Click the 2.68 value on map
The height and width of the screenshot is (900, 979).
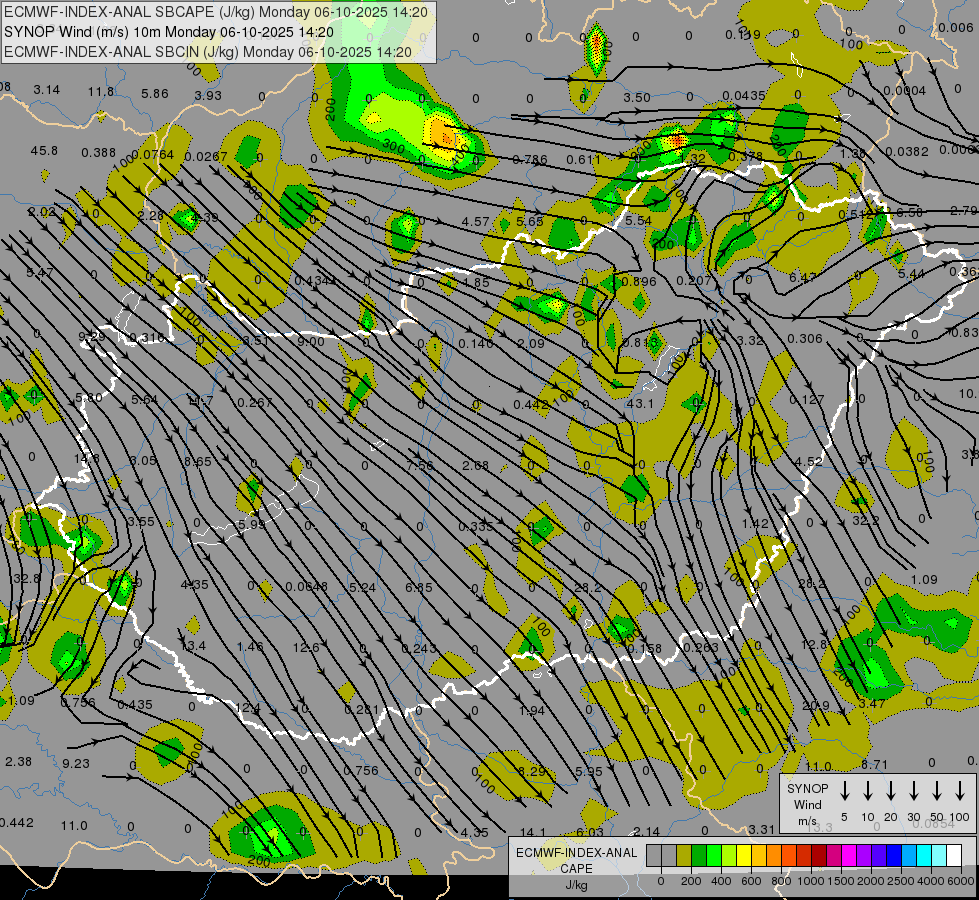475,465
